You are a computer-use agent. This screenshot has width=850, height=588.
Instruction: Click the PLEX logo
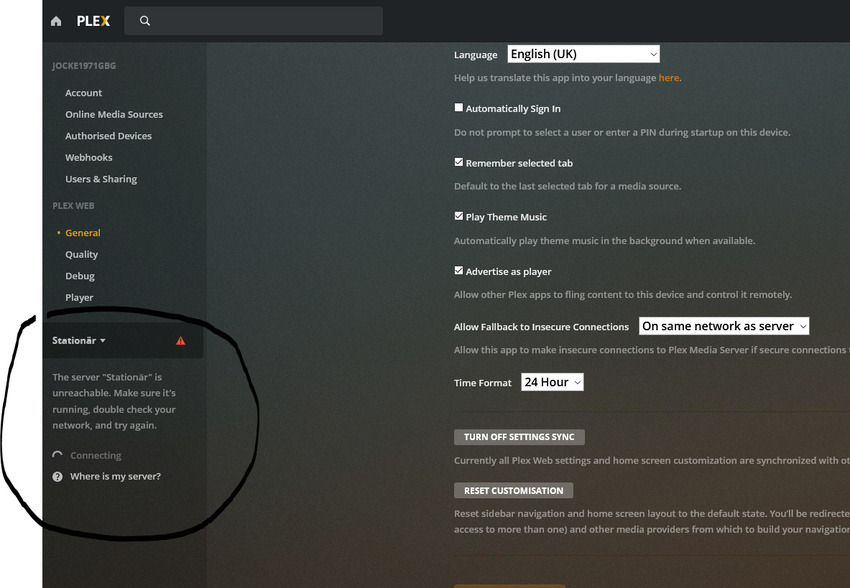point(93,21)
